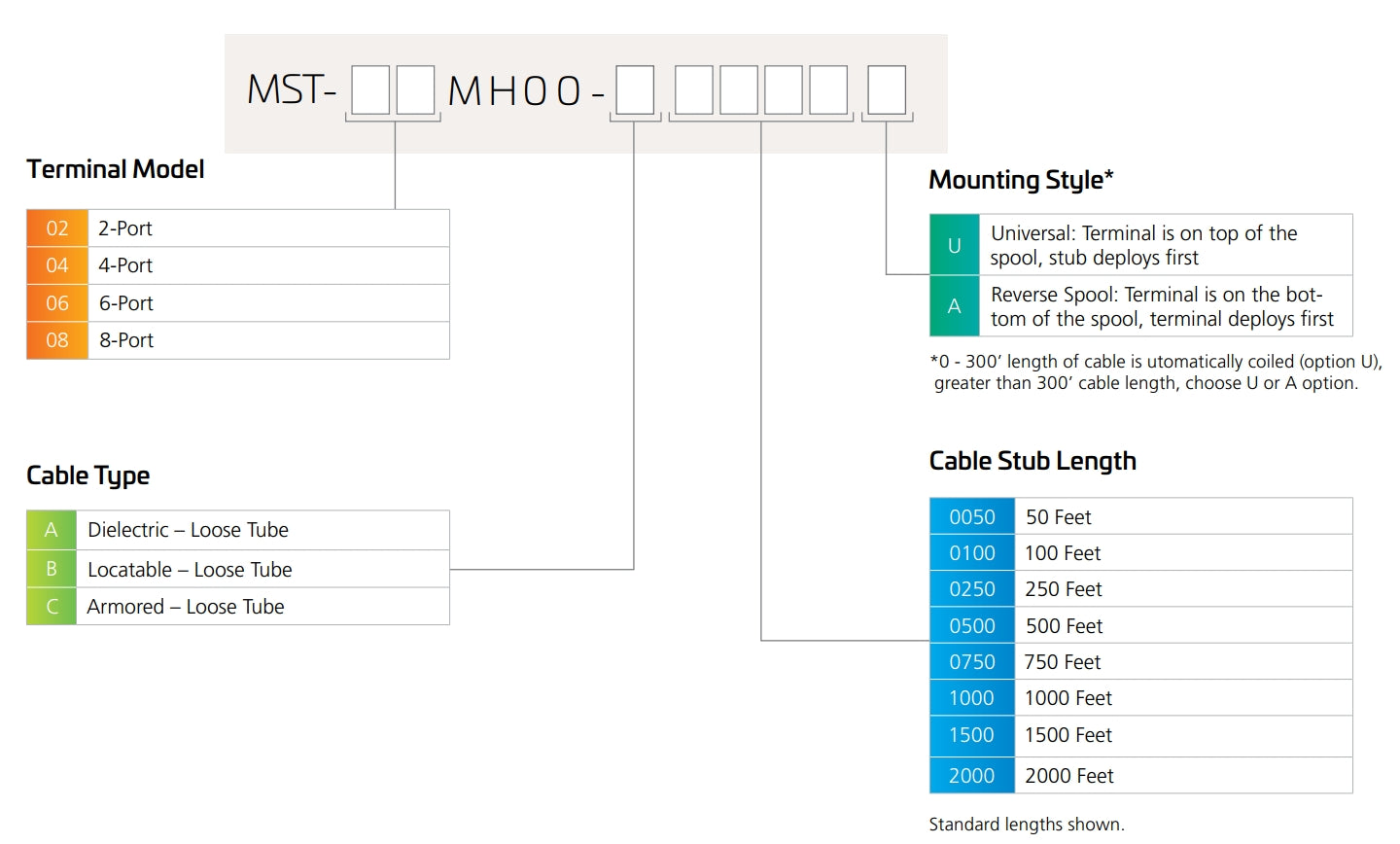Click the cable type placeholder box after MH00-

point(635,90)
